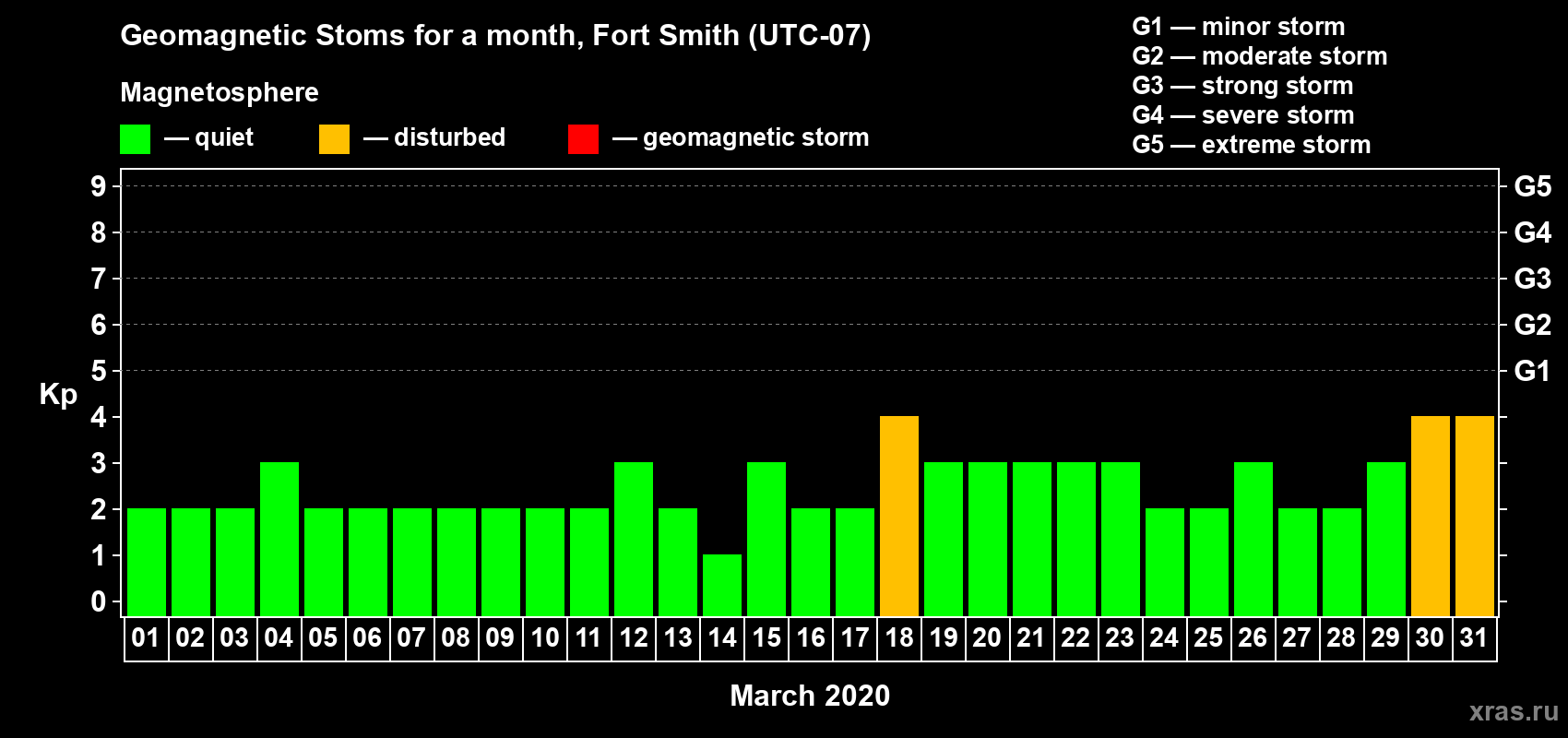
Task: Click 'G5 — extreme storm' legend text
Action: [1252, 145]
